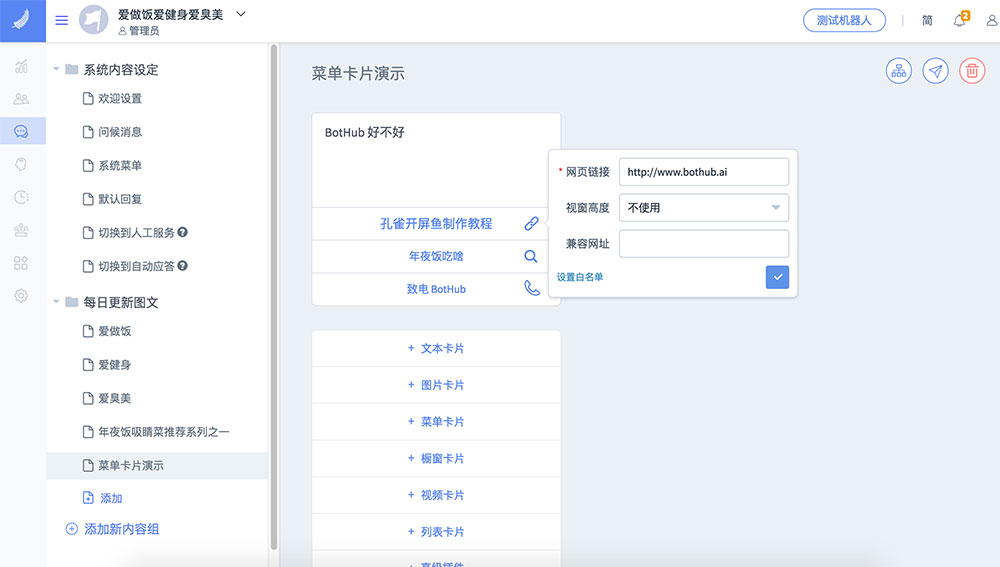Click help icon beside 切换到人工服务
Image resolution: width=1000 pixels, height=567 pixels.
[x=182, y=232]
